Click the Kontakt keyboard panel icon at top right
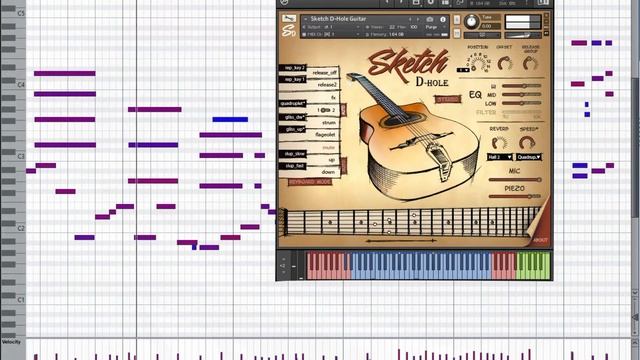Screen dimensions: 640x360 pos(543,3)
